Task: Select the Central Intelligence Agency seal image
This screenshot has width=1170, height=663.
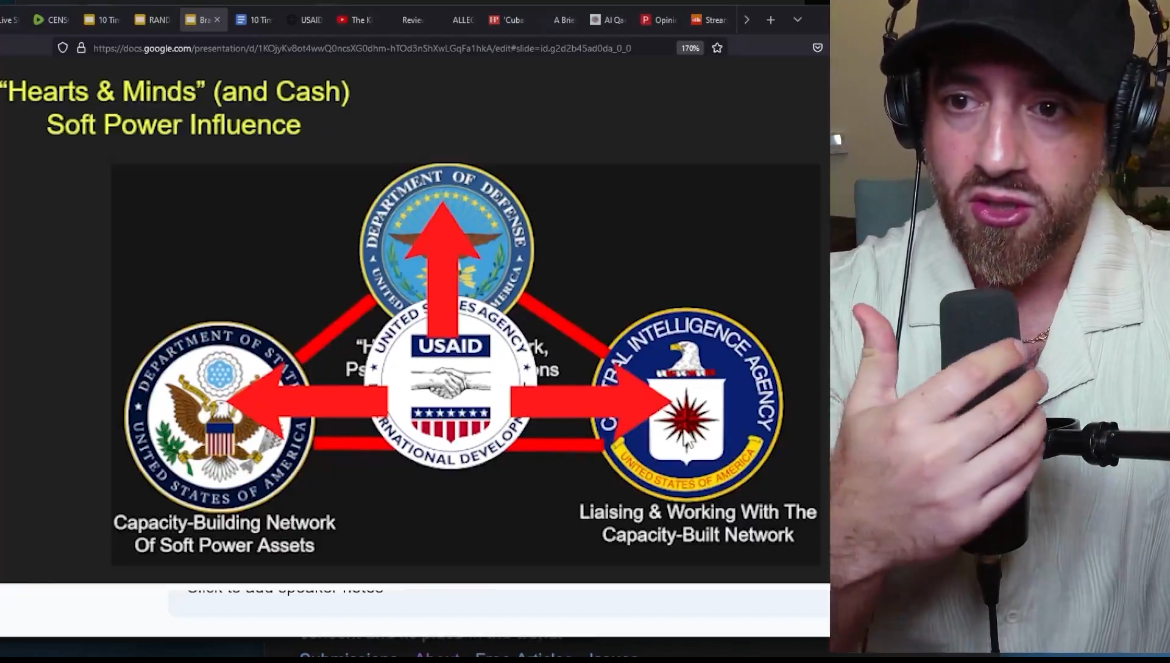Action: click(x=686, y=403)
